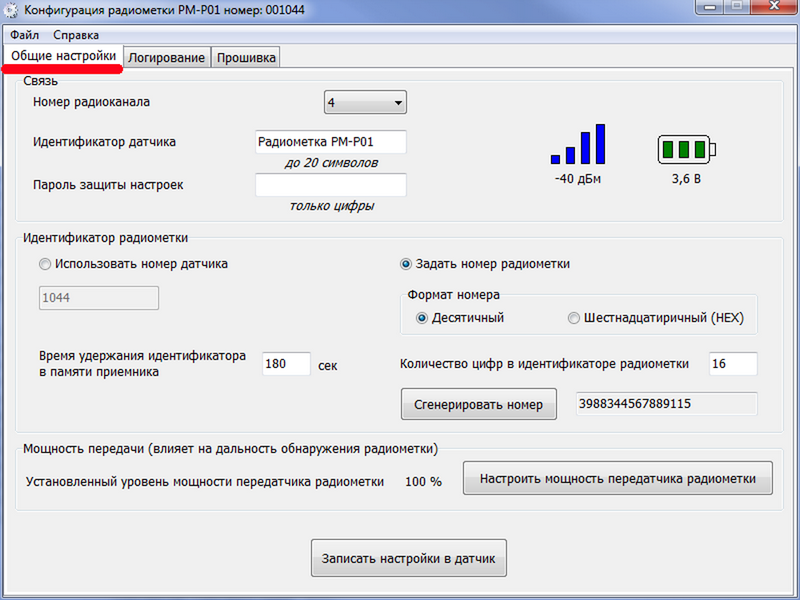Click the 'Идентификатор радиометки' group label
This screenshot has width=800, height=600.
coord(106,238)
